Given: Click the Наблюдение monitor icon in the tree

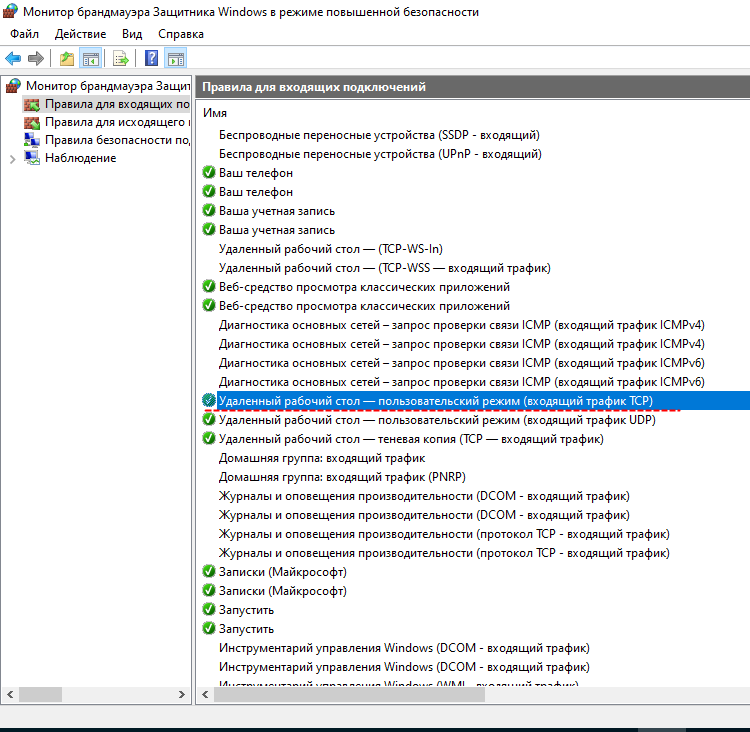Looking at the screenshot, I should [32, 158].
